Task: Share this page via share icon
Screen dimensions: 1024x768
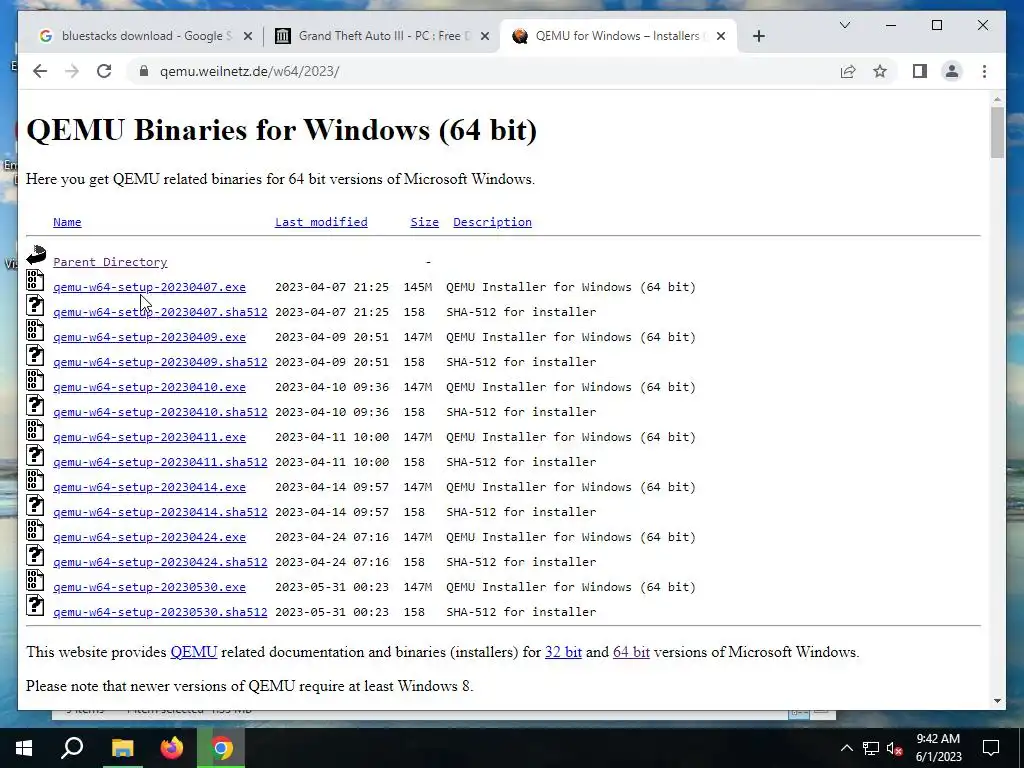Action: click(x=848, y=71)
